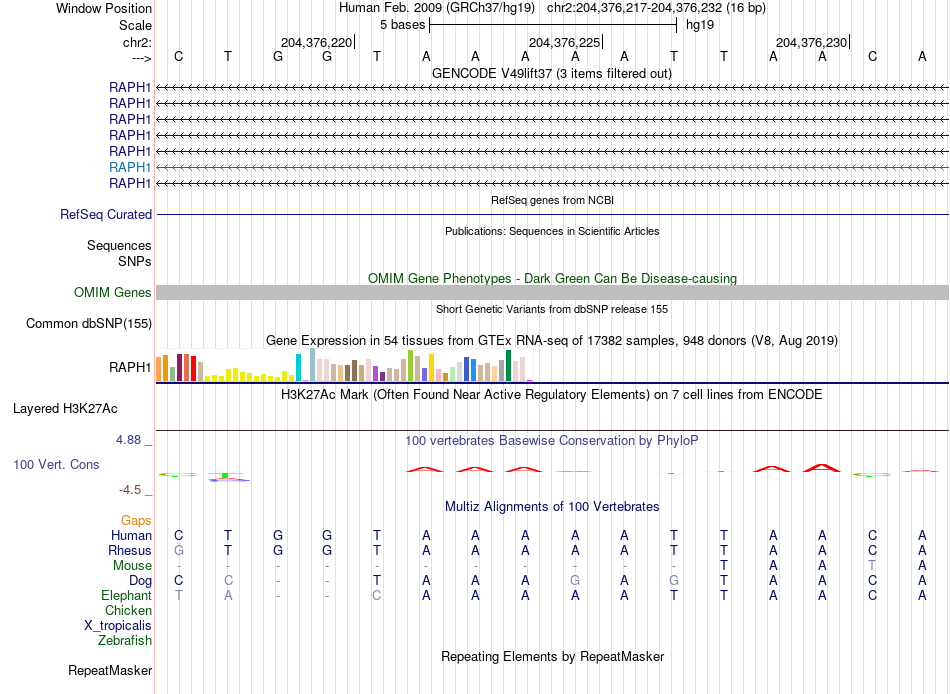Viewport: 950px width, 694px height.
Task: Click the chr2:204,376,217-204,376,232 (16 bp) text
Action: [656, 8]
